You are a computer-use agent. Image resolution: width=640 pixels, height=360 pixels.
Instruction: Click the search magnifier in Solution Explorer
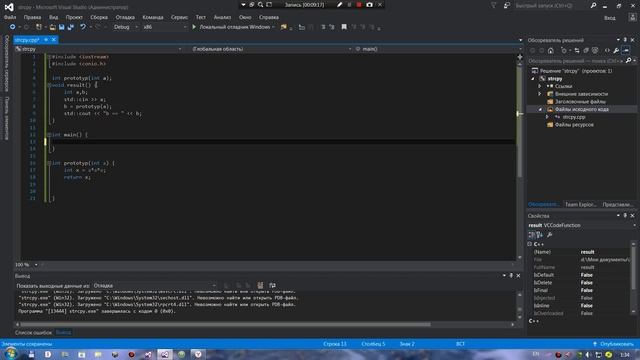point(629,60)
